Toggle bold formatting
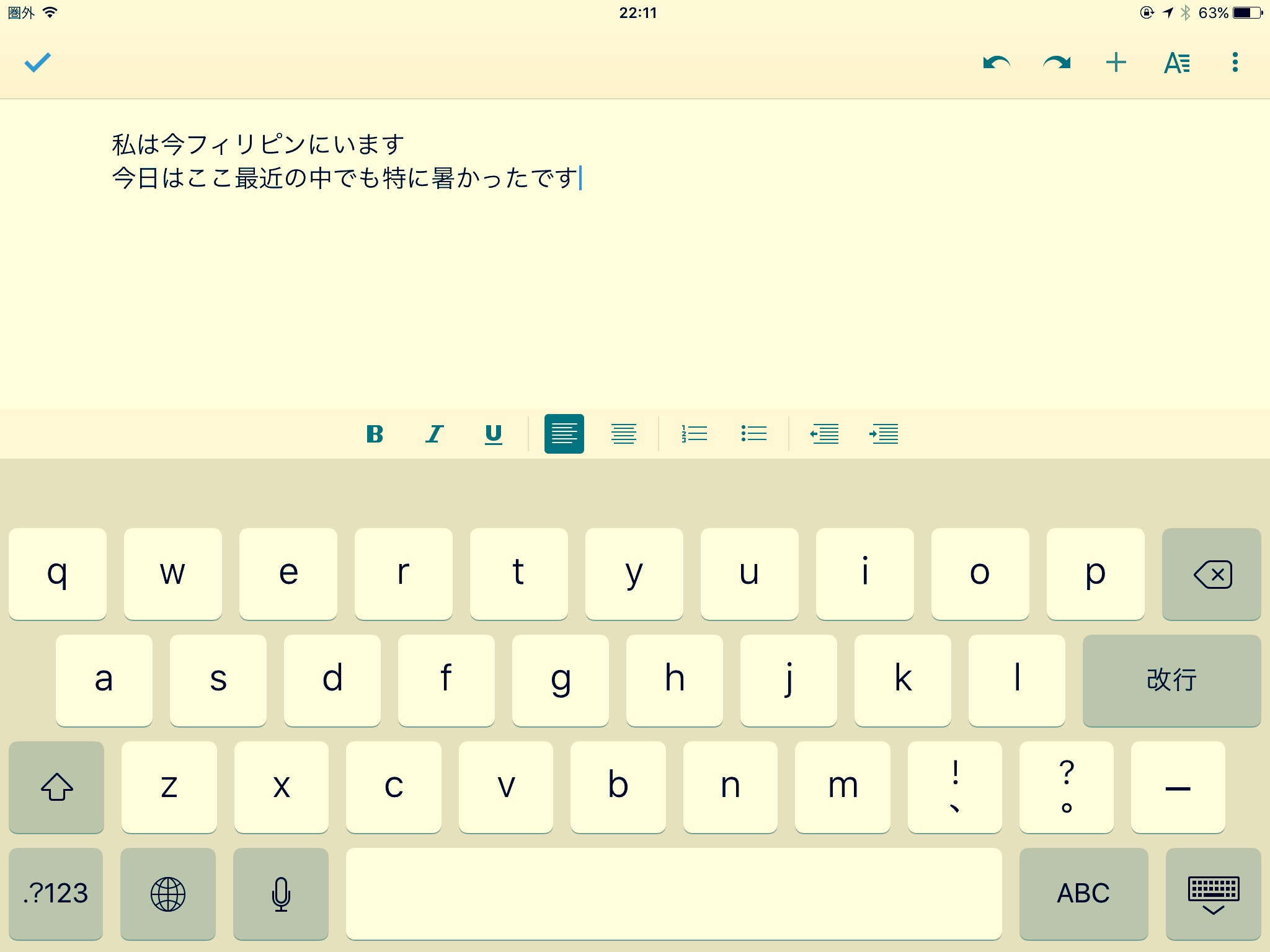Screen dimensions: 1270x952 [x=375, y=434]
